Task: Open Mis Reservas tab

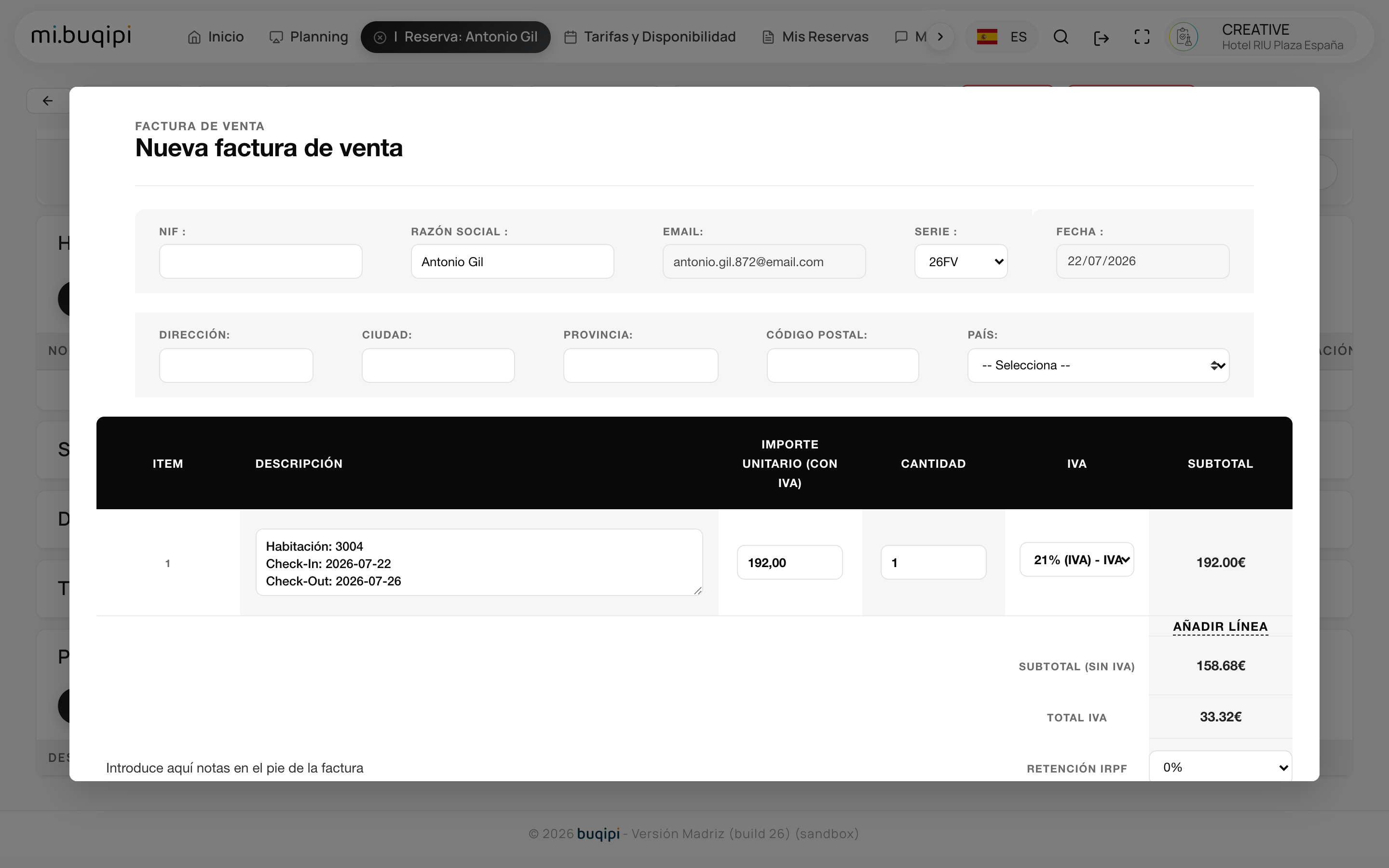Action: pos(815,37)
